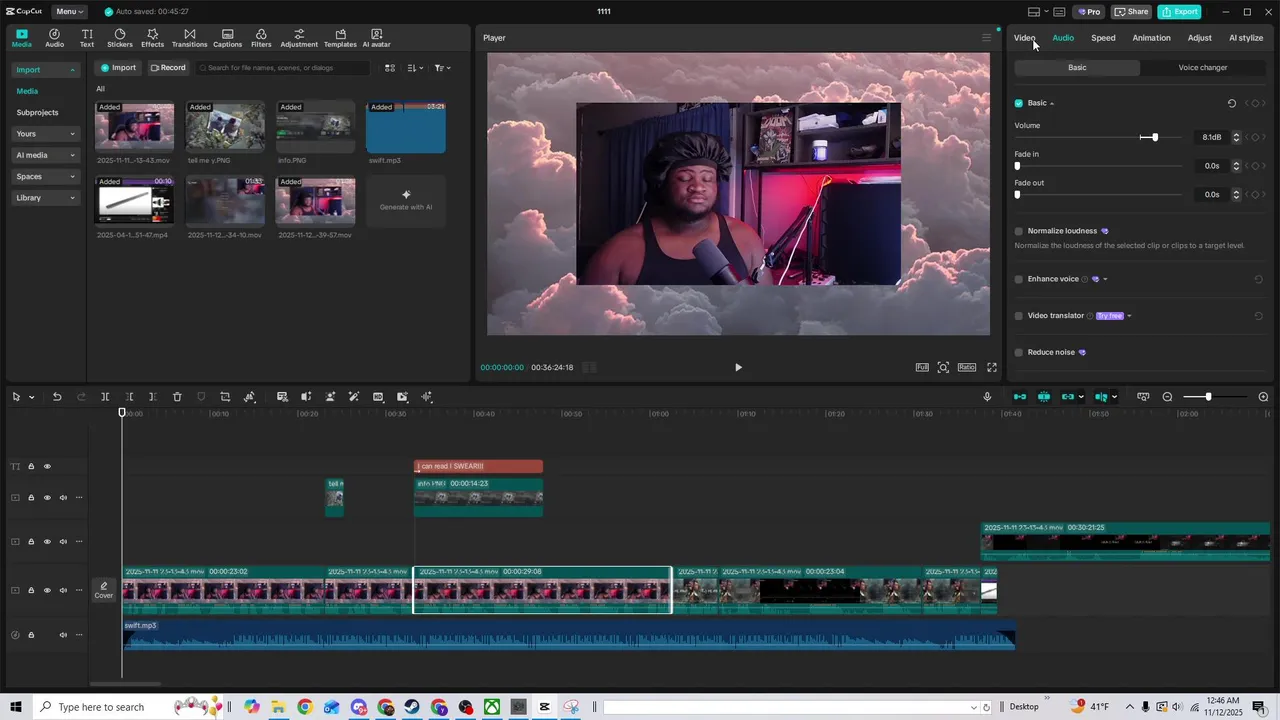Select the swift.mp3 media thumbnail

(x=406, y=127)
